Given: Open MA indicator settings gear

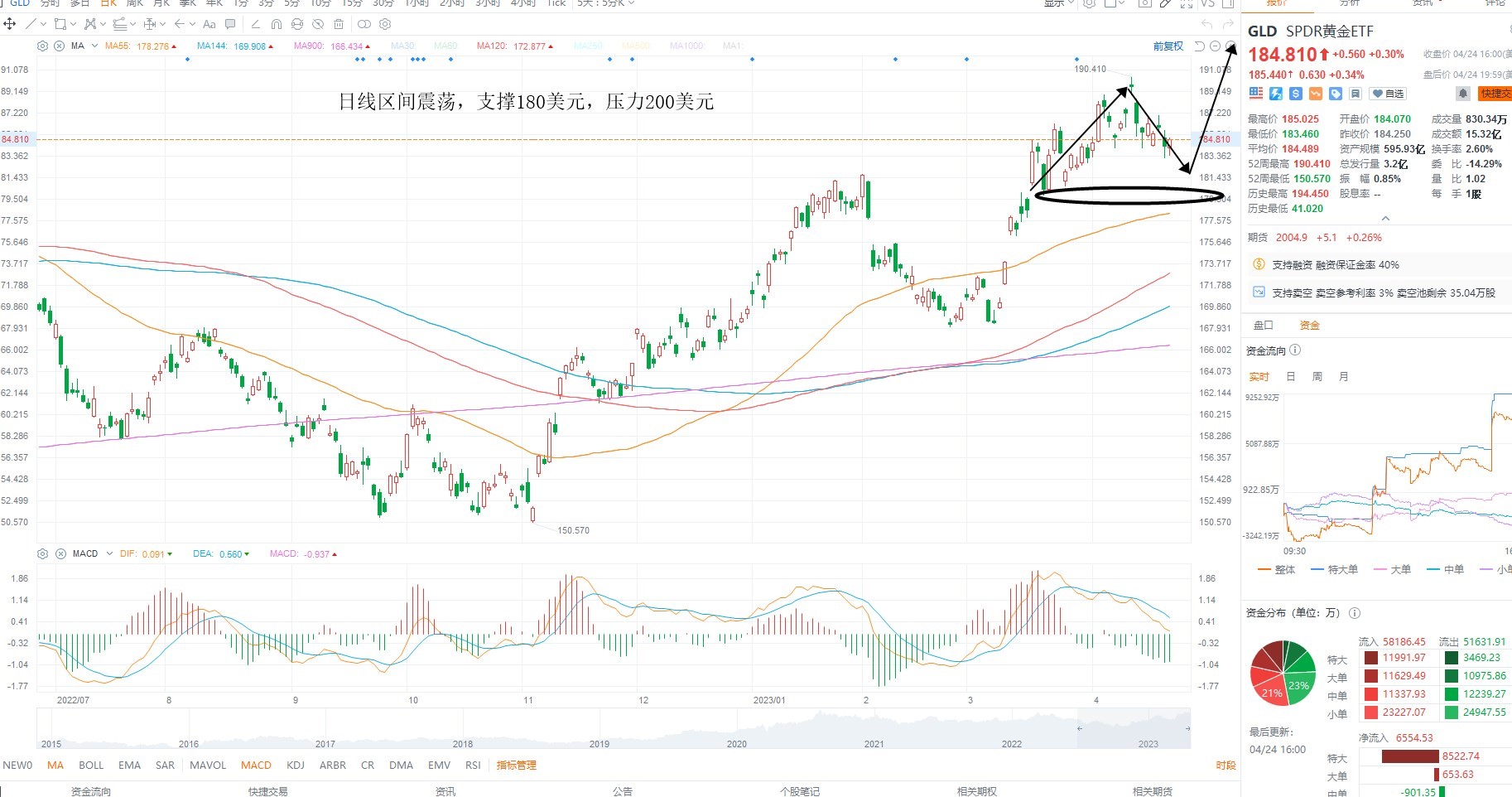Looking at the screenshot, I should (x=43, y=46).
